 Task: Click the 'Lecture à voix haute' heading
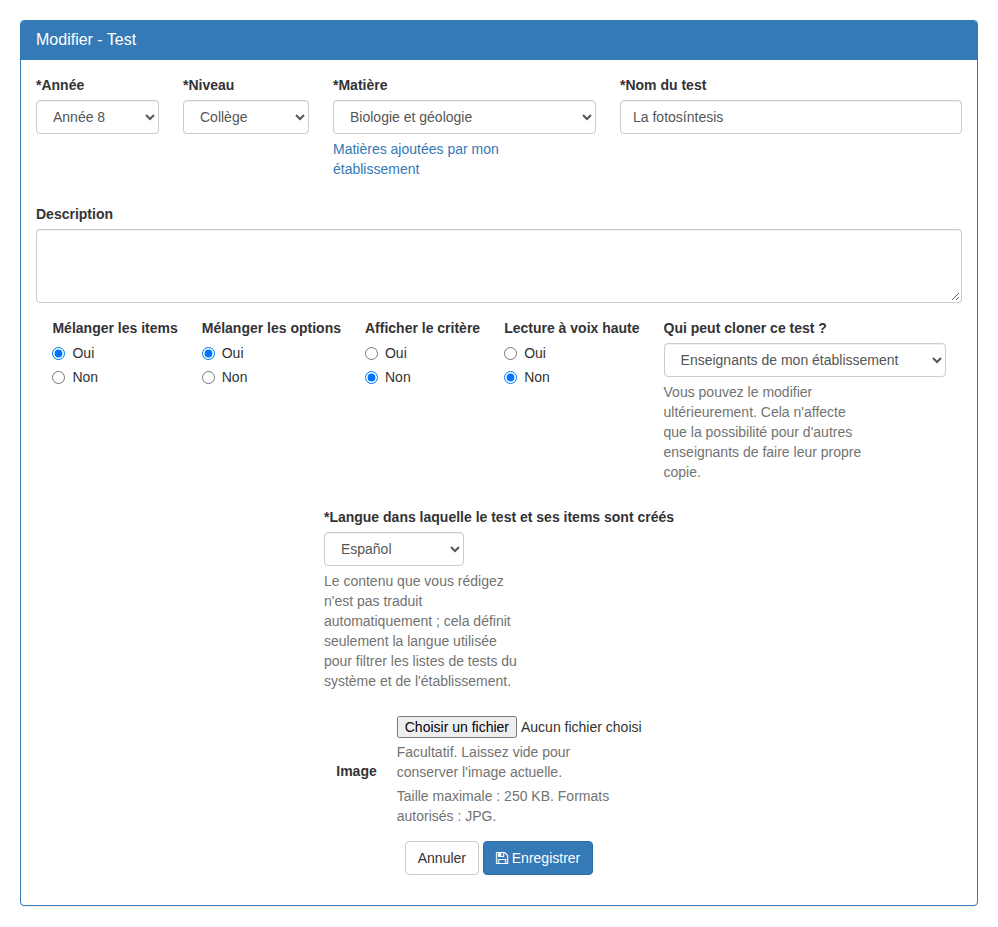click(x=572, y=329)
